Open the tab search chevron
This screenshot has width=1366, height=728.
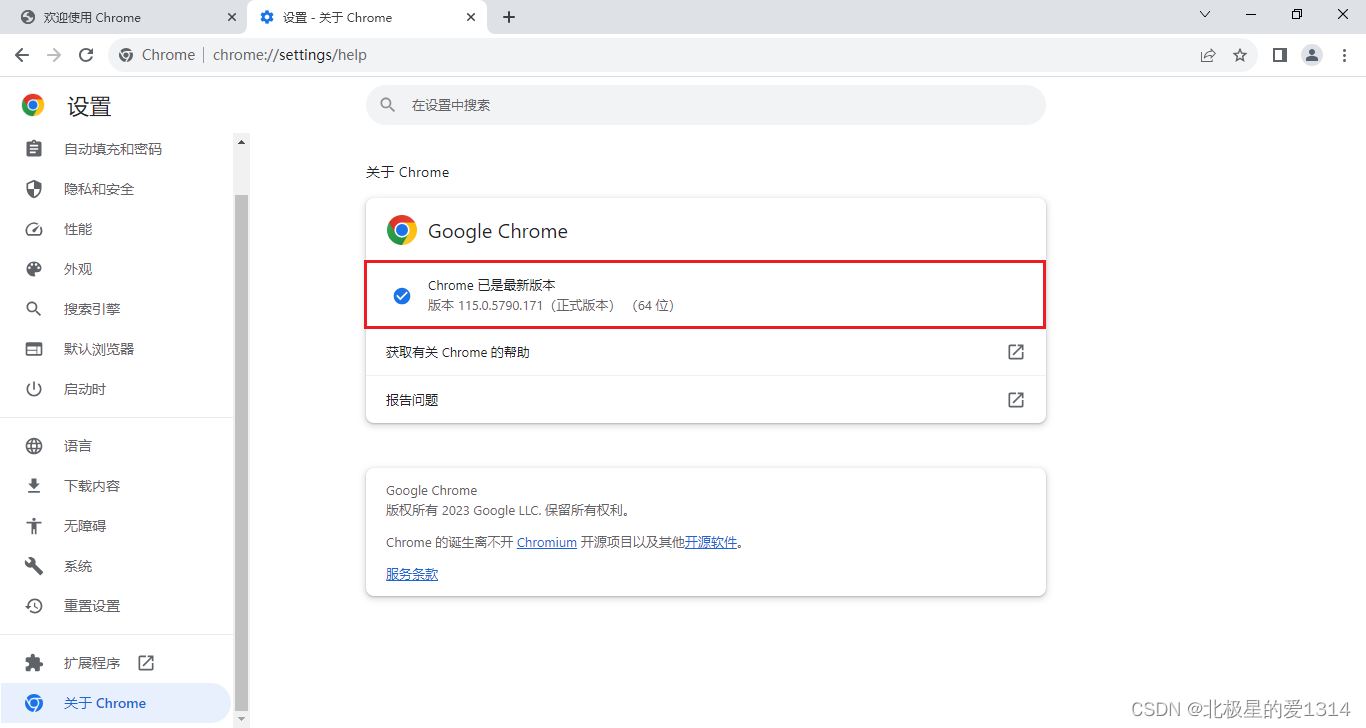1205,14
